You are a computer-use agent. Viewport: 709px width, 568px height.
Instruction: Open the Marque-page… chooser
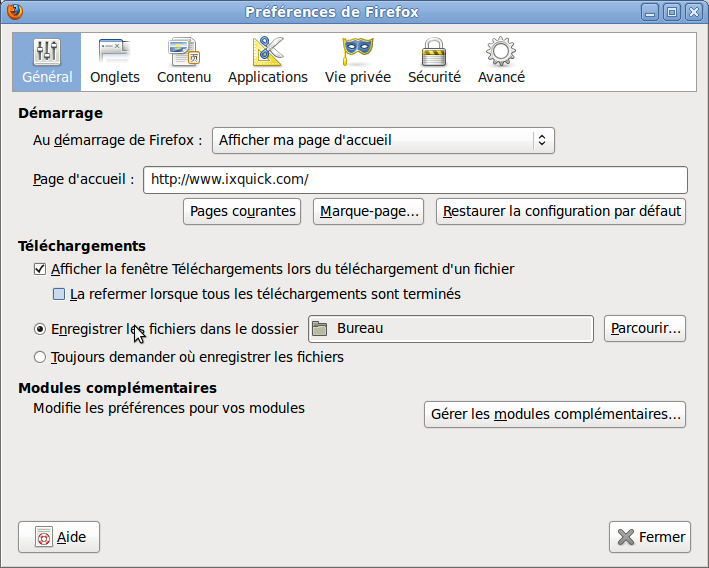pos(369,211)
